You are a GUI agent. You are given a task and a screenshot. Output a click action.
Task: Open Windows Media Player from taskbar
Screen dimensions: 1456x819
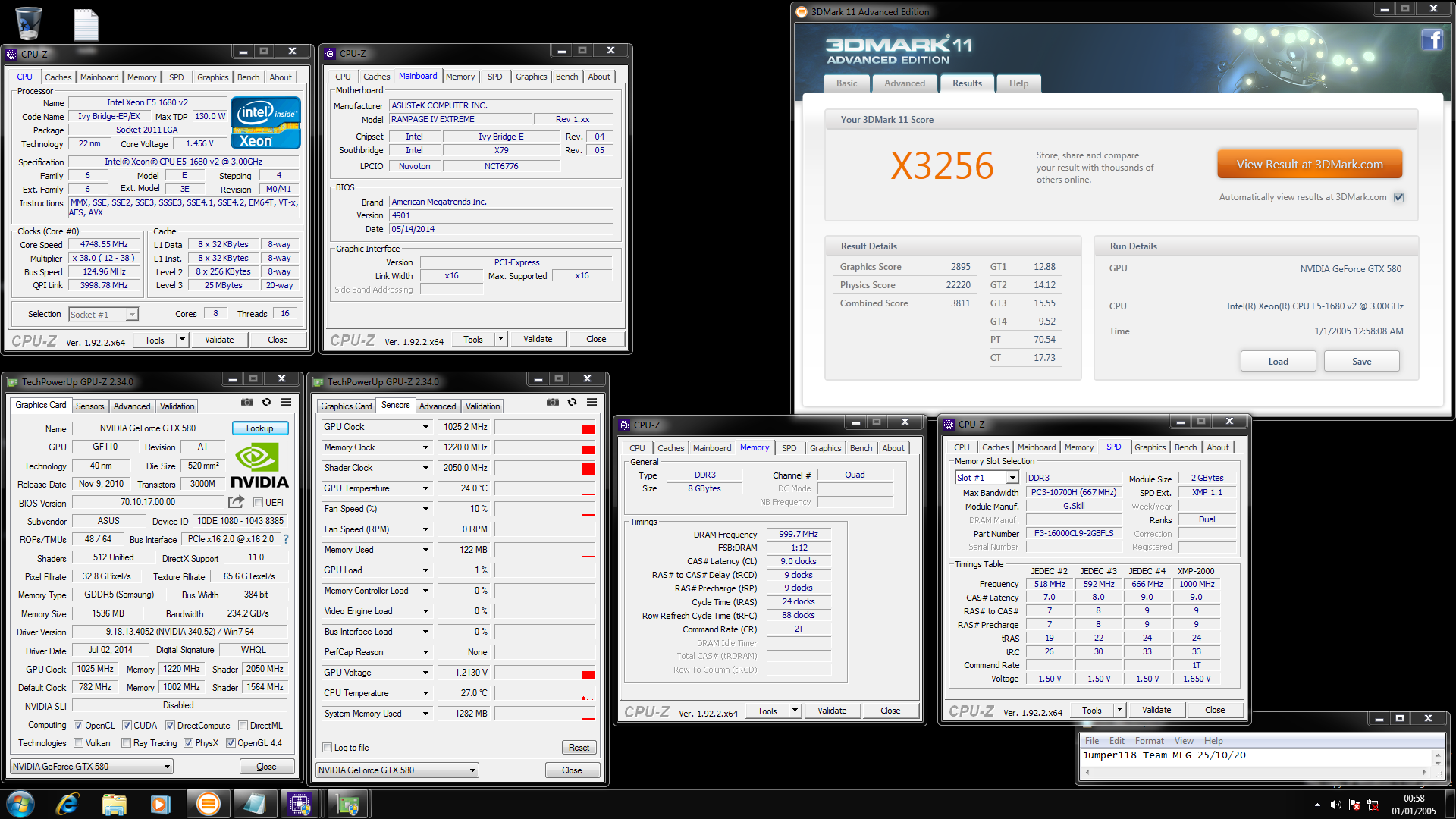point(160,804)
